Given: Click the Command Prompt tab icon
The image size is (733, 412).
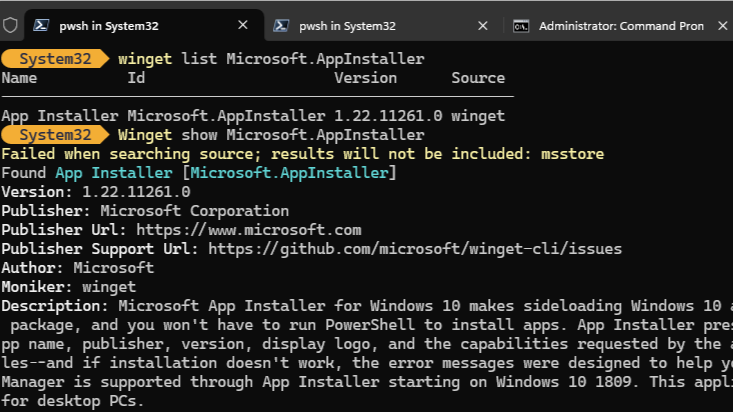Looking at the screenshot, I should pos(521,26).
